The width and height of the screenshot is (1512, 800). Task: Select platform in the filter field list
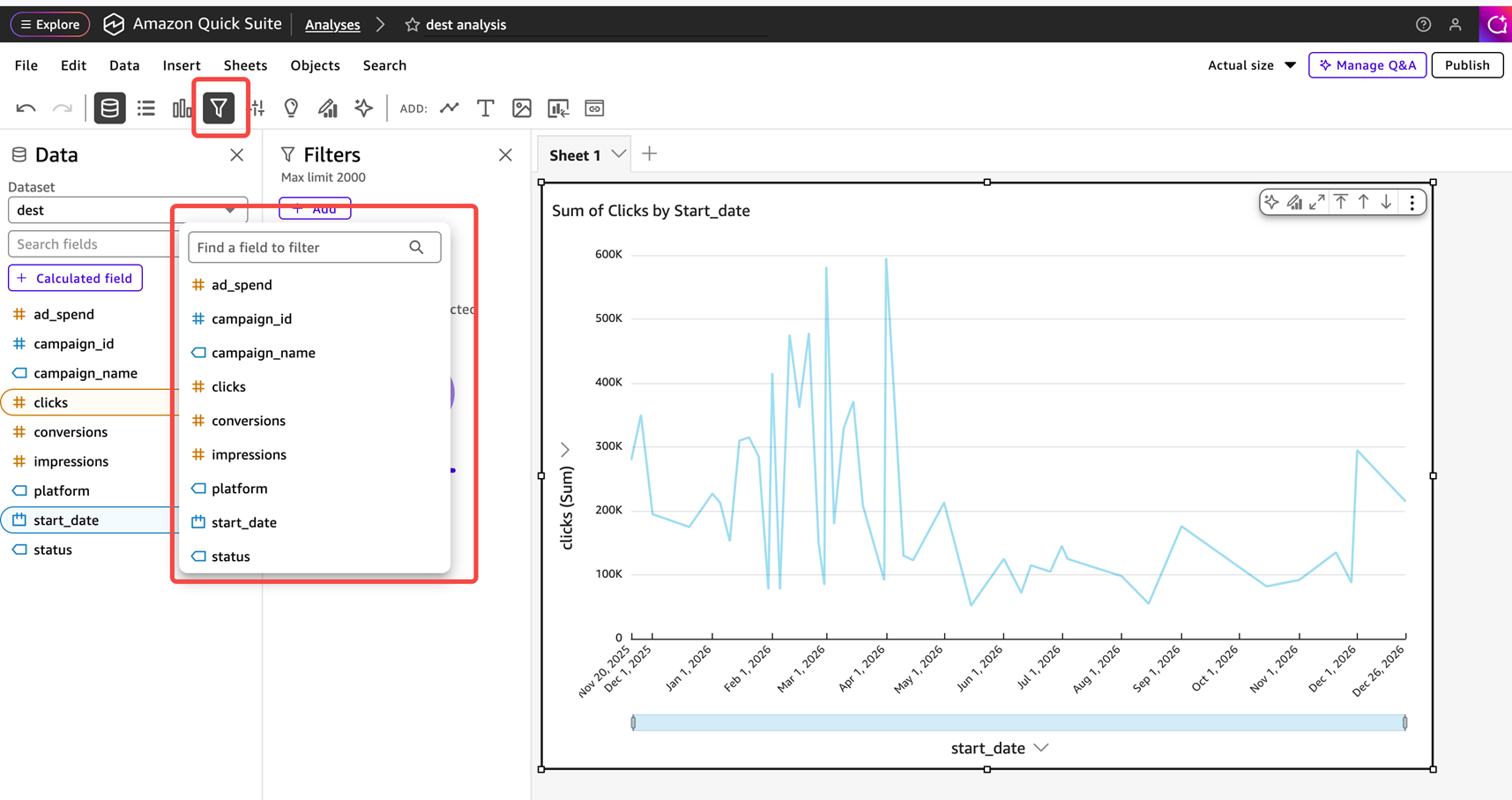[x=239, y=489]
